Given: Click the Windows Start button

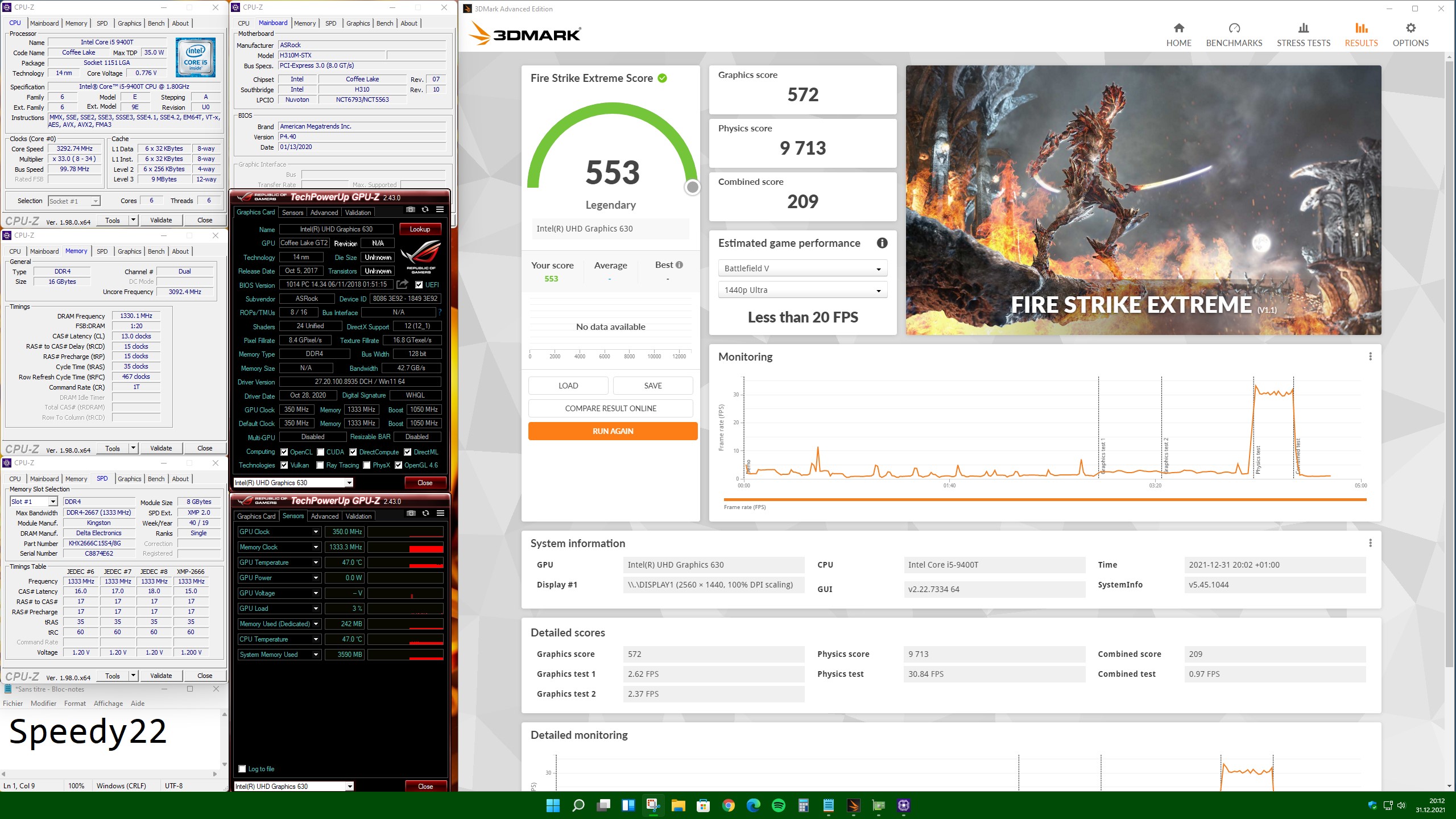Looking at the screenshot, I should (553, 805).
